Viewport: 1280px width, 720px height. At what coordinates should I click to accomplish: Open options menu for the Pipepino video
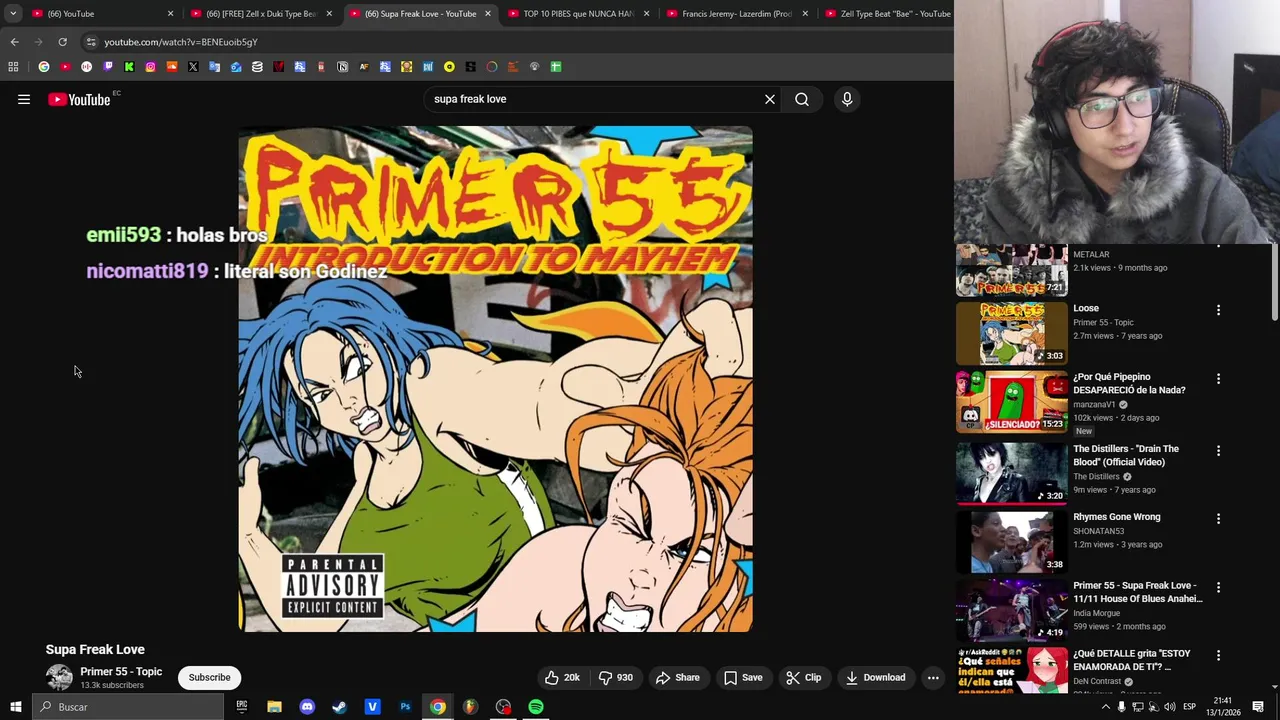[x=1218, y=379]
